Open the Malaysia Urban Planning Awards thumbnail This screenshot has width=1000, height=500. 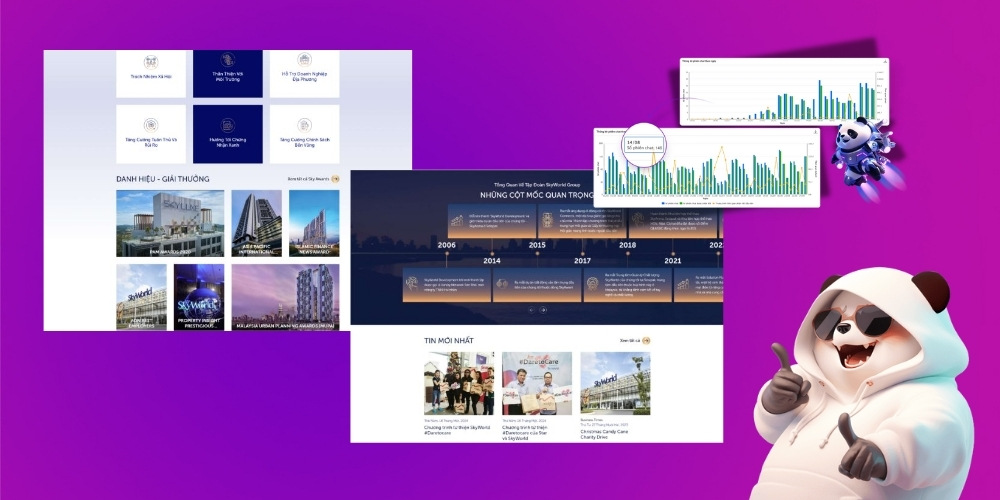(x=285, y=297)
